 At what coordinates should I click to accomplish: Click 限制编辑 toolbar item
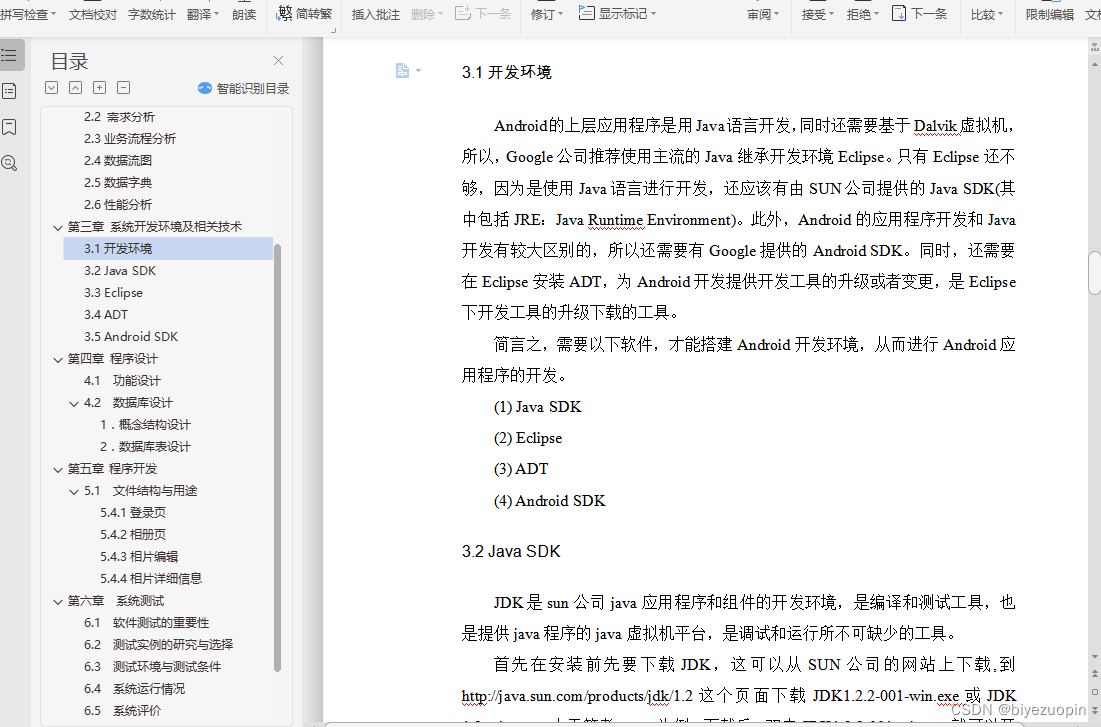pyautogui.click(x=1050, y=14)
